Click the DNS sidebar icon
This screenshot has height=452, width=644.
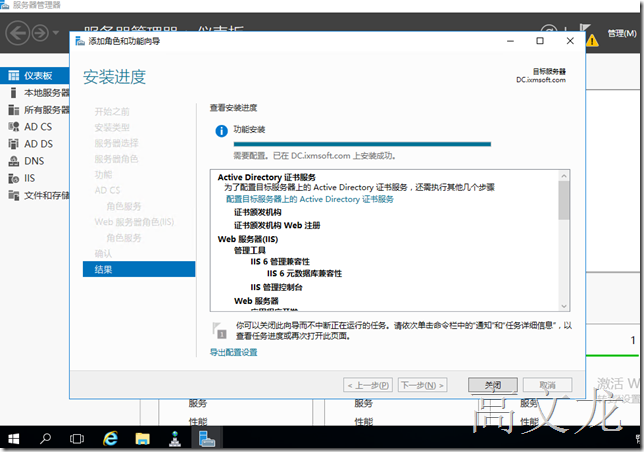coord(14,161)
